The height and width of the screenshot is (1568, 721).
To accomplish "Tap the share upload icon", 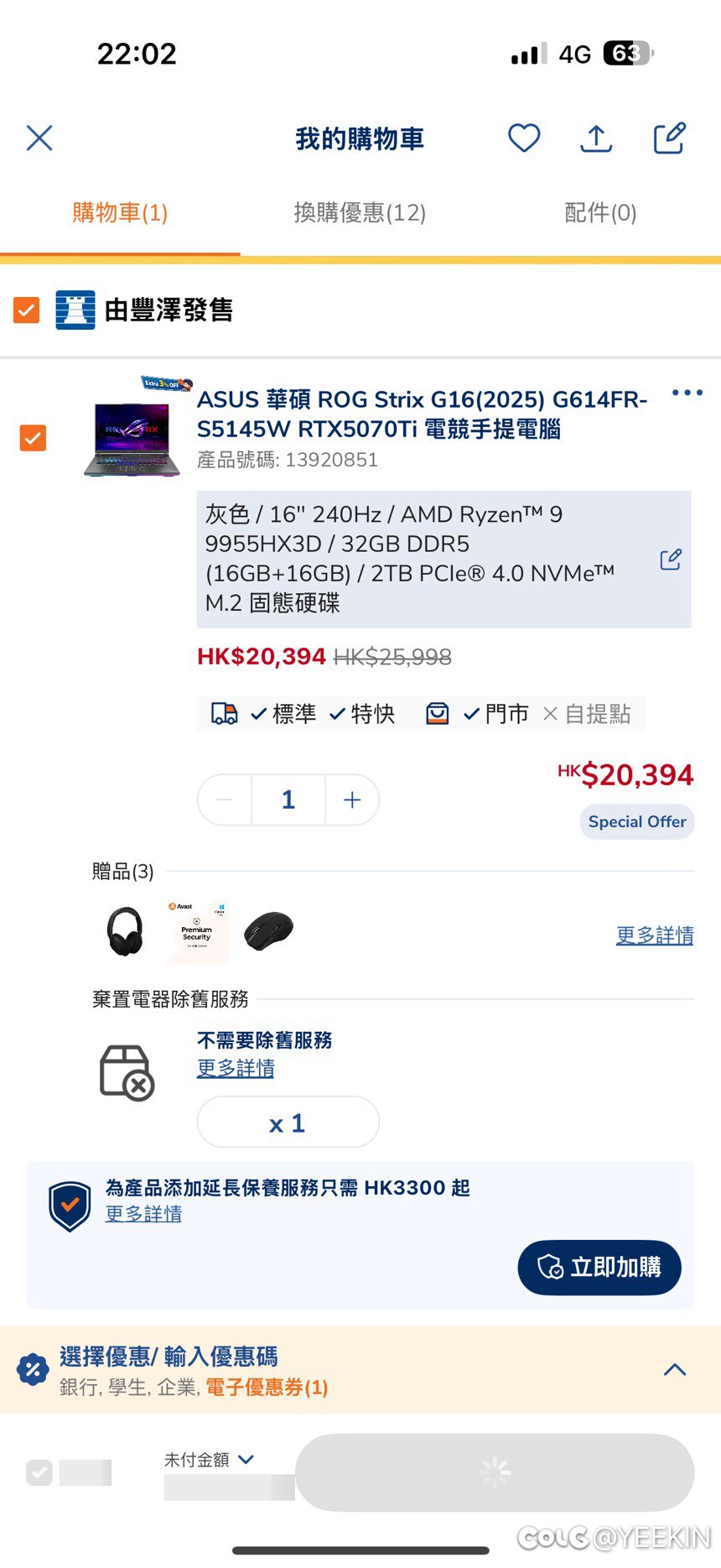I will (x=596, y=138).
